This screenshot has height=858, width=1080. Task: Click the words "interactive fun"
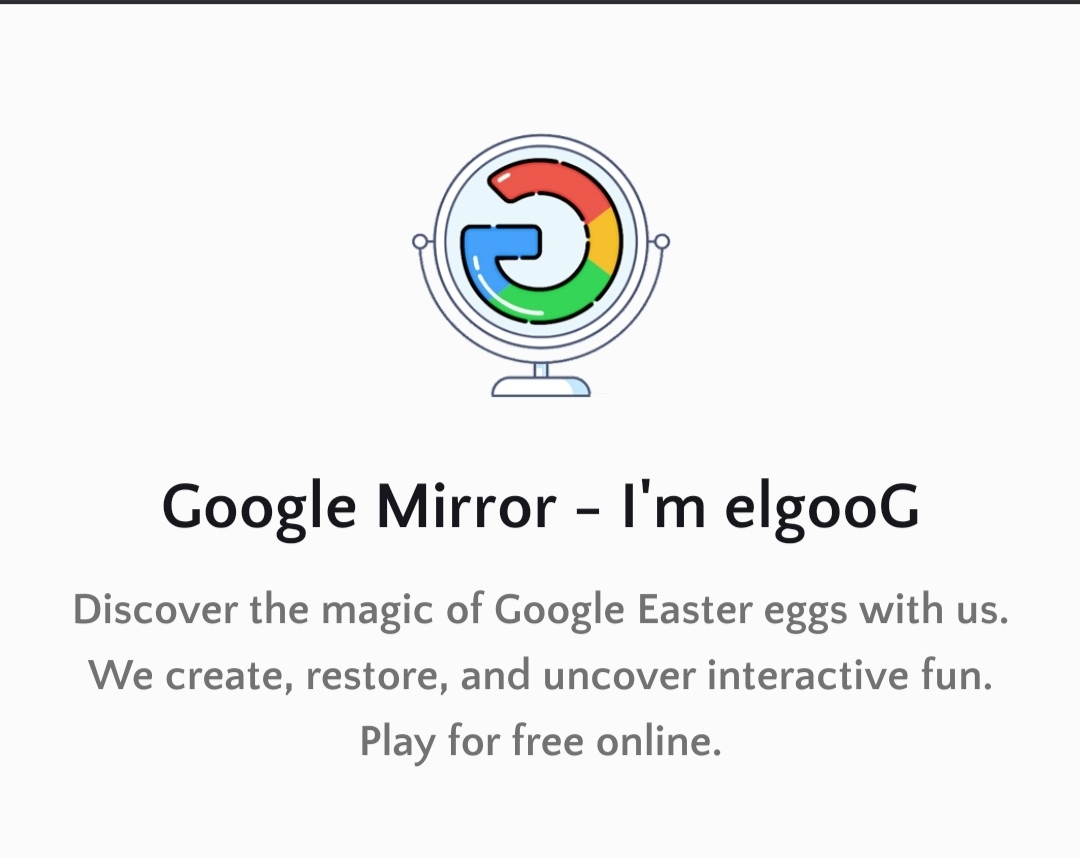pos(850,674)
